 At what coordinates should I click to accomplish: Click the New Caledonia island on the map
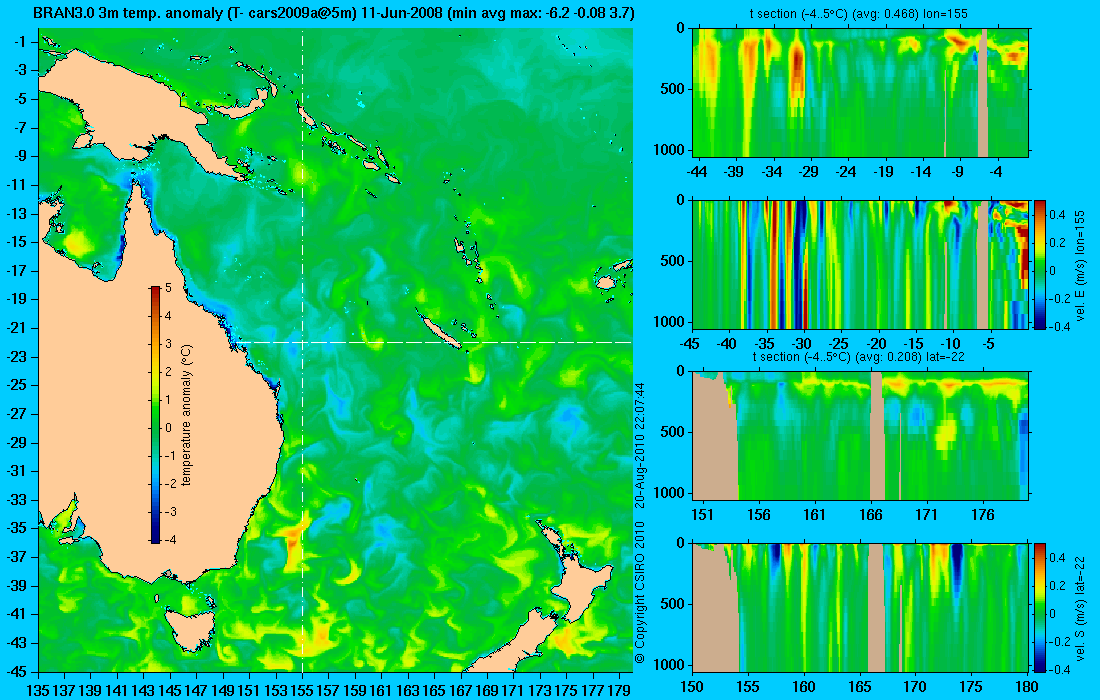click(440, 330)
